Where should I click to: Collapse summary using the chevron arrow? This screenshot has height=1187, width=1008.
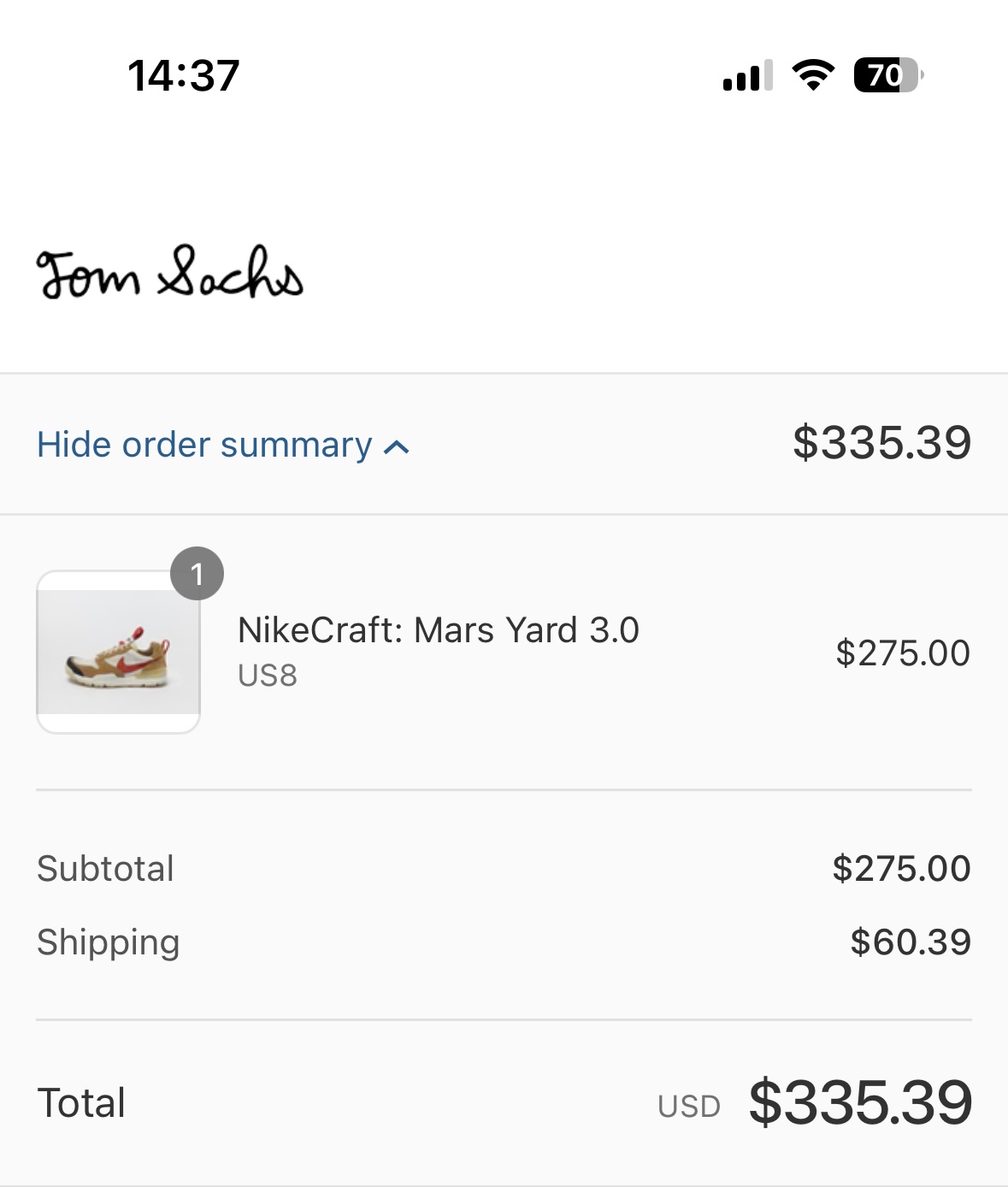click(397, 446)
